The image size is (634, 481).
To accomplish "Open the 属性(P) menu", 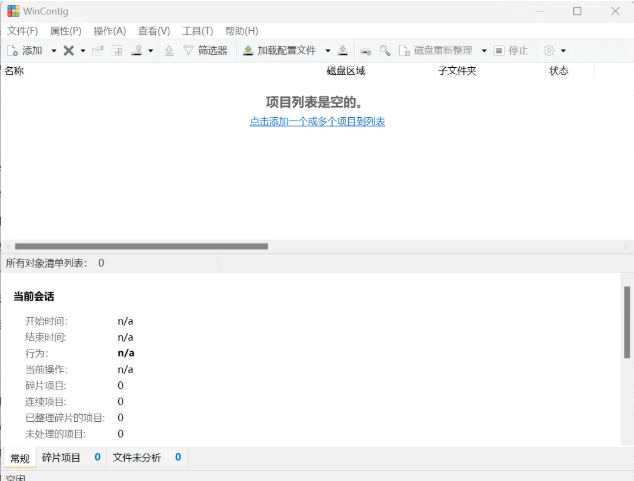I will (x=66, y=31).
